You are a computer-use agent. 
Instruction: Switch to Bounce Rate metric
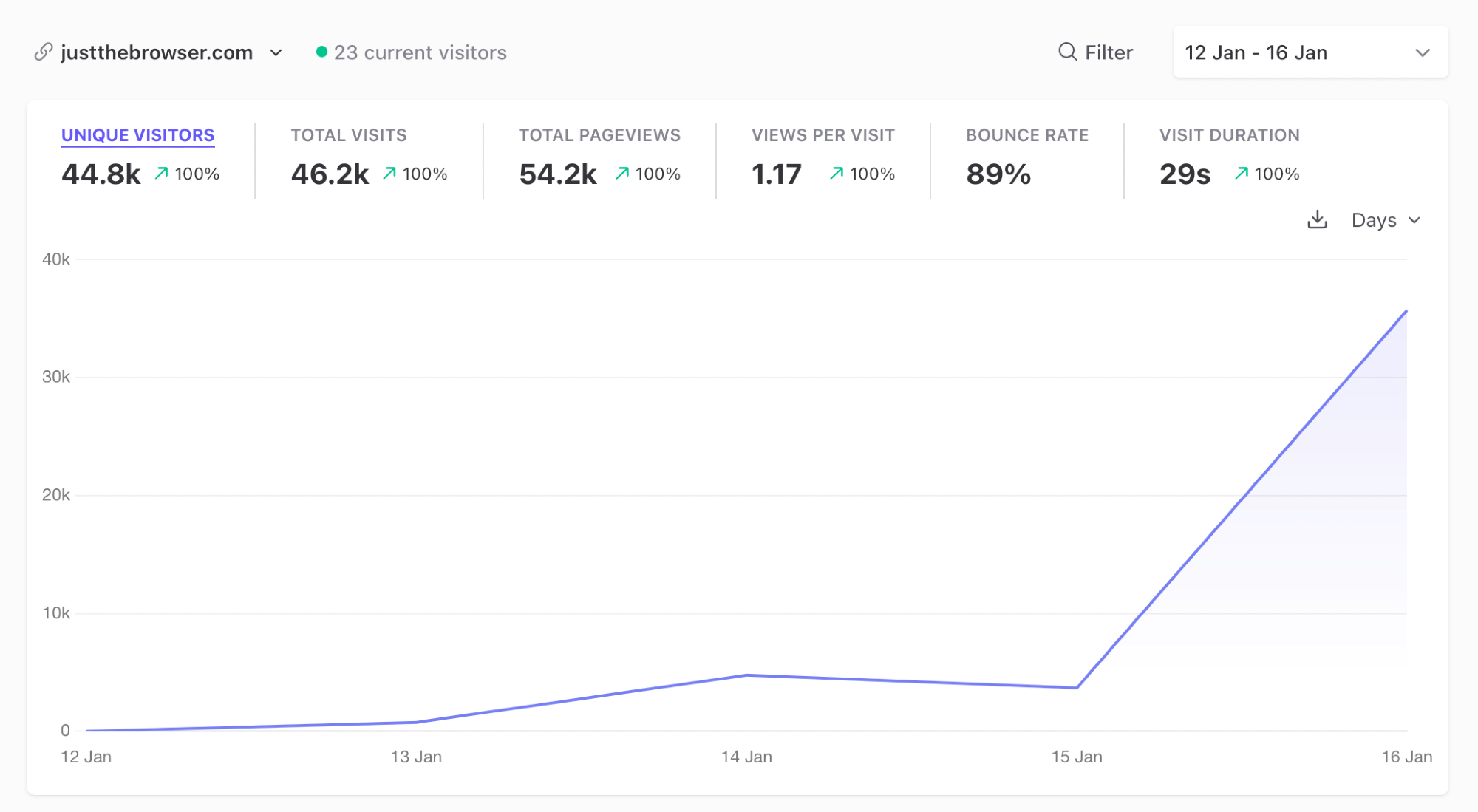1026,135
